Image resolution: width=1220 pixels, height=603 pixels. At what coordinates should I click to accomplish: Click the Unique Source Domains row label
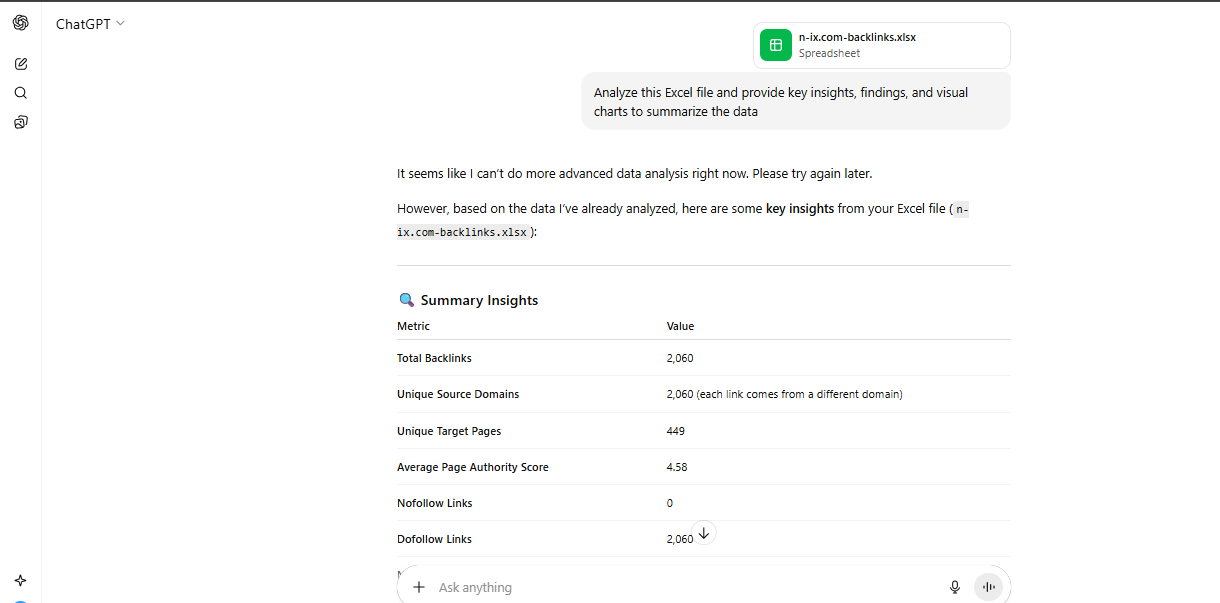(x=458, y=394)
